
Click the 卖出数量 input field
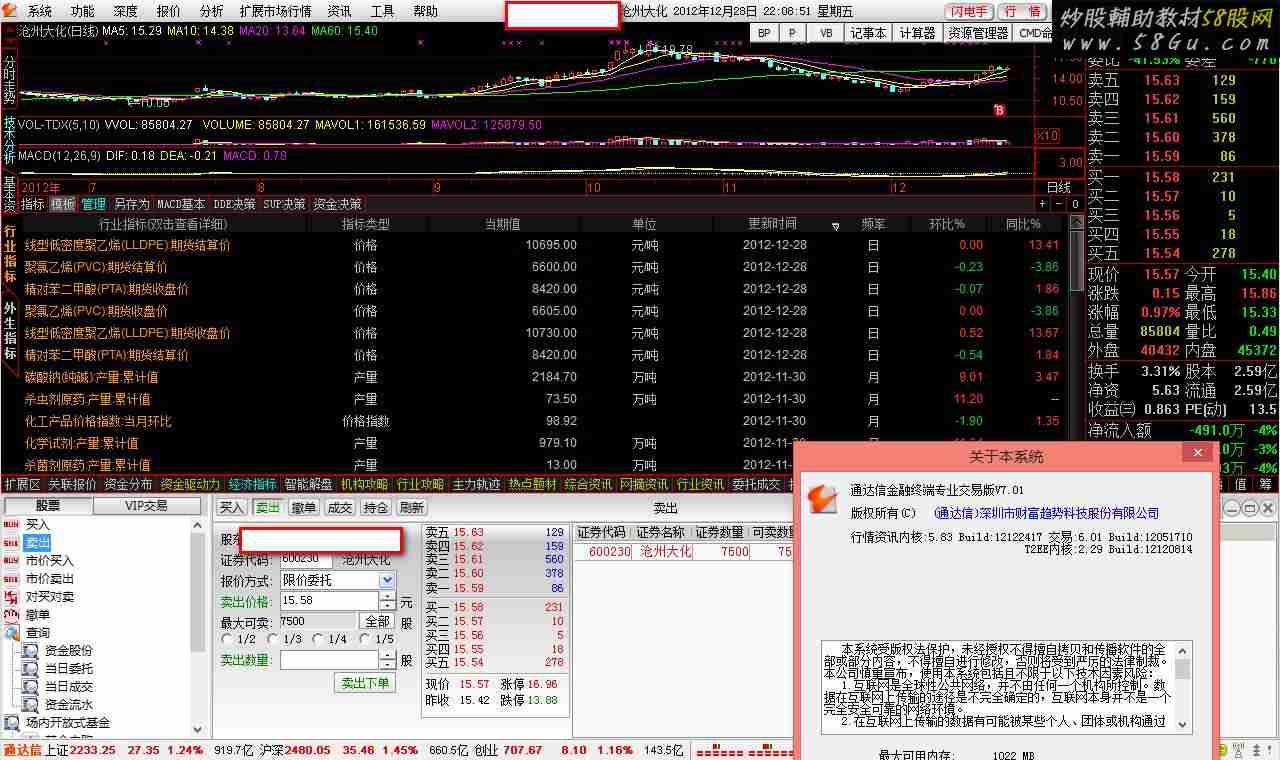pos(329,660)
